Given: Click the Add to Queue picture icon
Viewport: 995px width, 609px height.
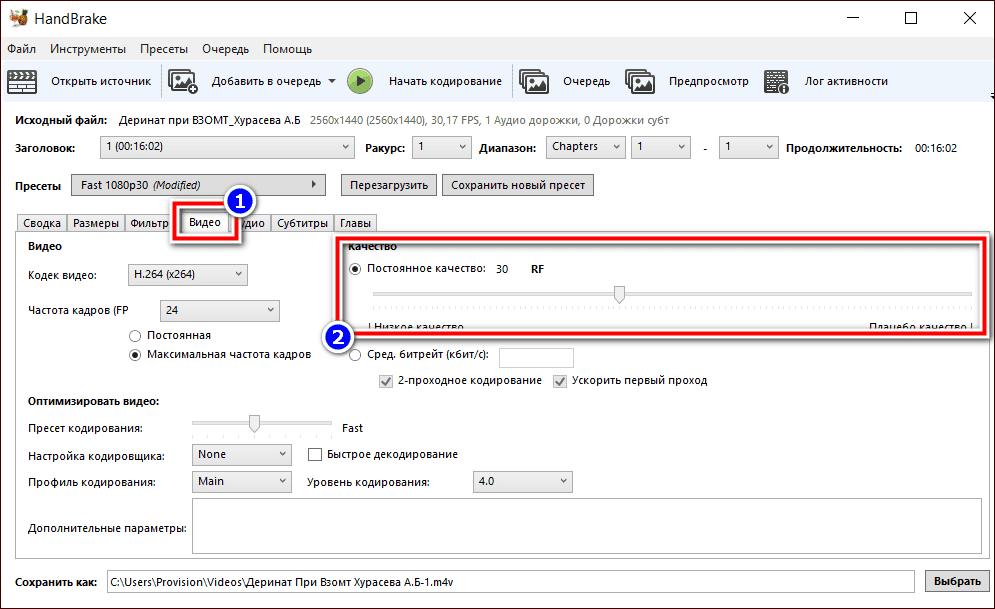Looking at the screenshot, I should coord(183,81).
